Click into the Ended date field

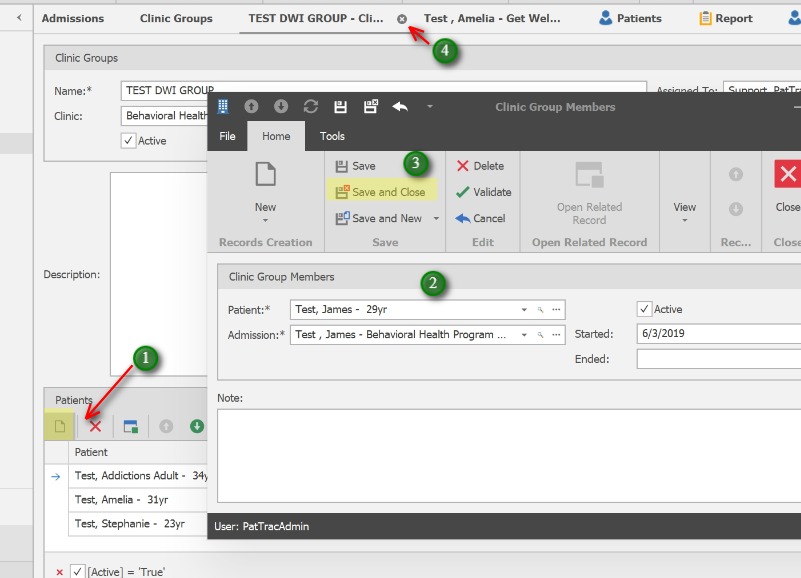(718, 359)
